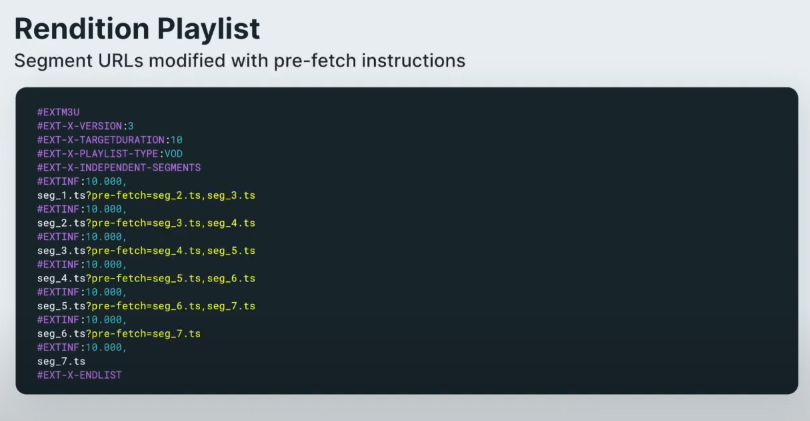
Task: Click the #EXT-X-VERSION:3 line
Action: (x=85, y=126)
